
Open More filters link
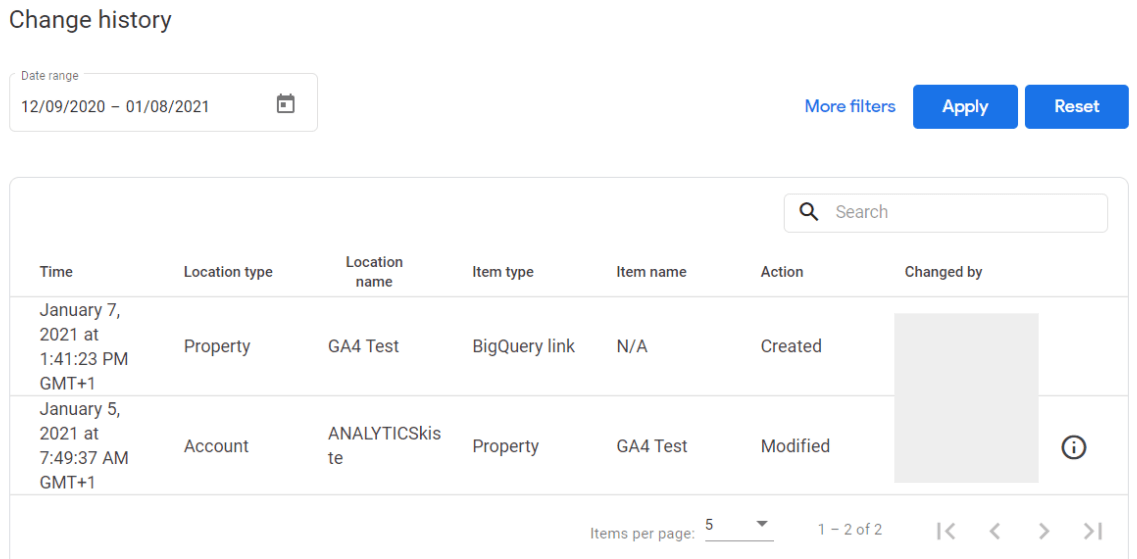pos(850,106)
